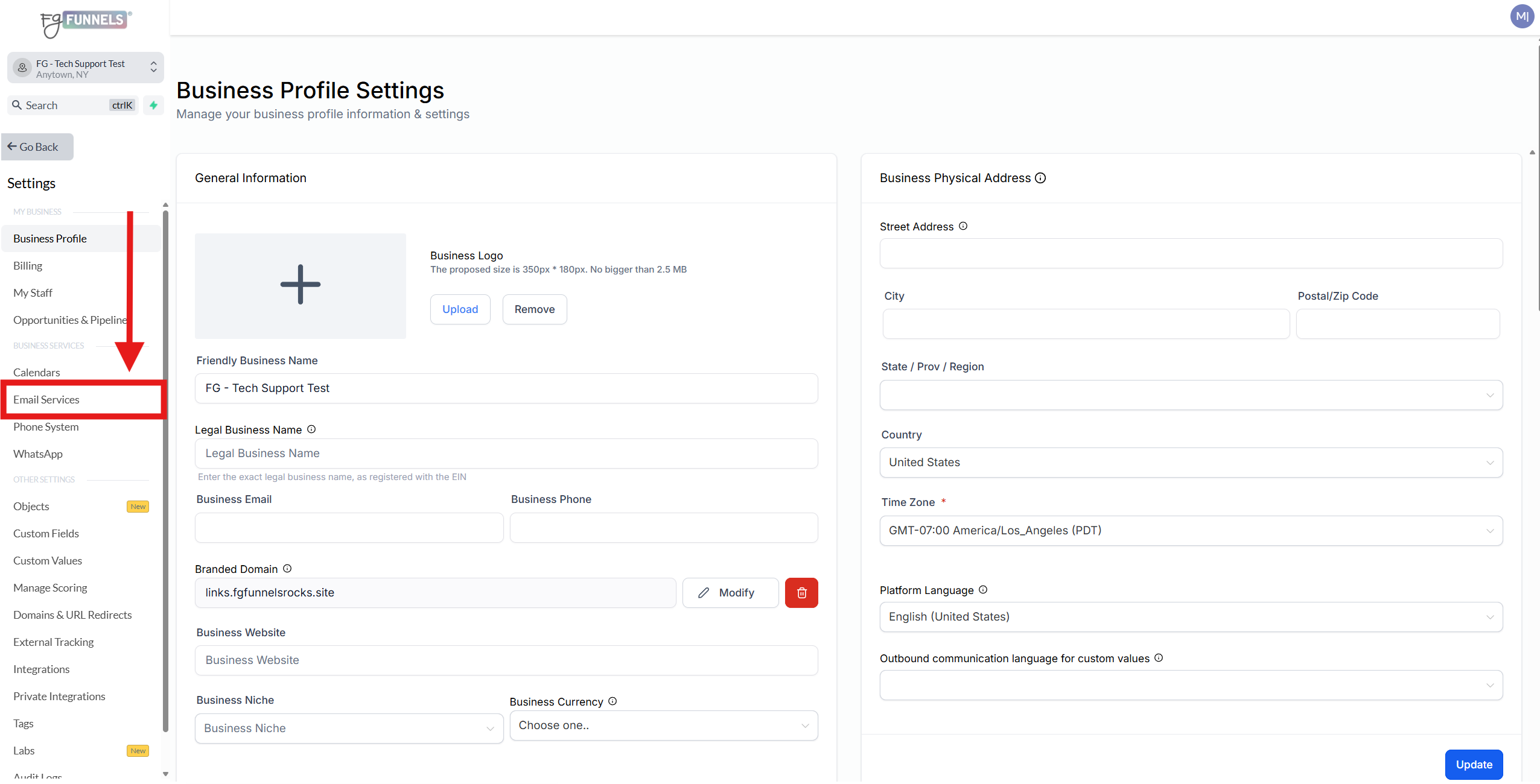Click the green lightning bolt quick-actions icon
Viewport: 1540px width, 784px height.
pos(153,105)
